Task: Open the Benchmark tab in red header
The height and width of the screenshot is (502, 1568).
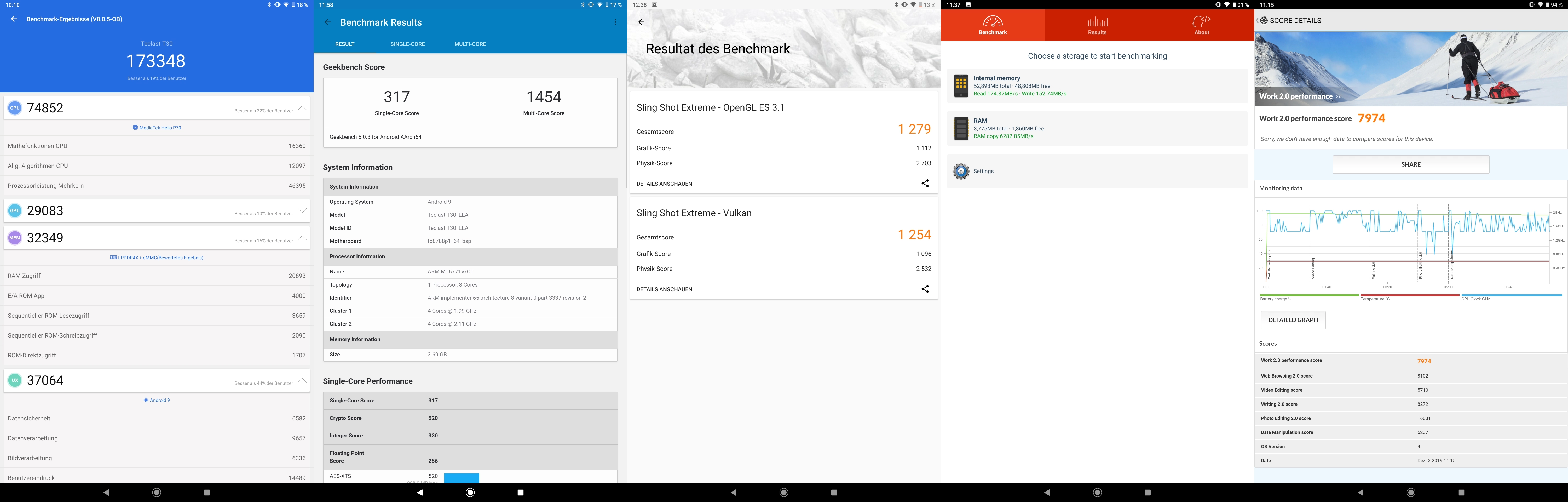Action: pos(993,25)
